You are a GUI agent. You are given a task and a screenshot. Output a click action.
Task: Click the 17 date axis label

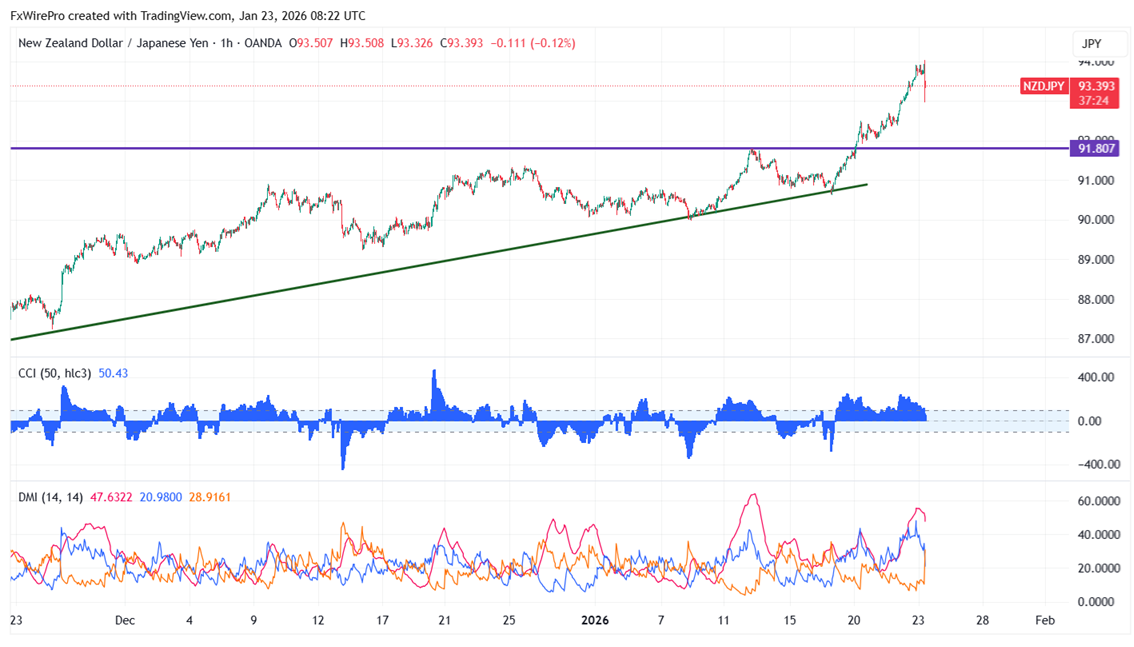click(382, 620)
